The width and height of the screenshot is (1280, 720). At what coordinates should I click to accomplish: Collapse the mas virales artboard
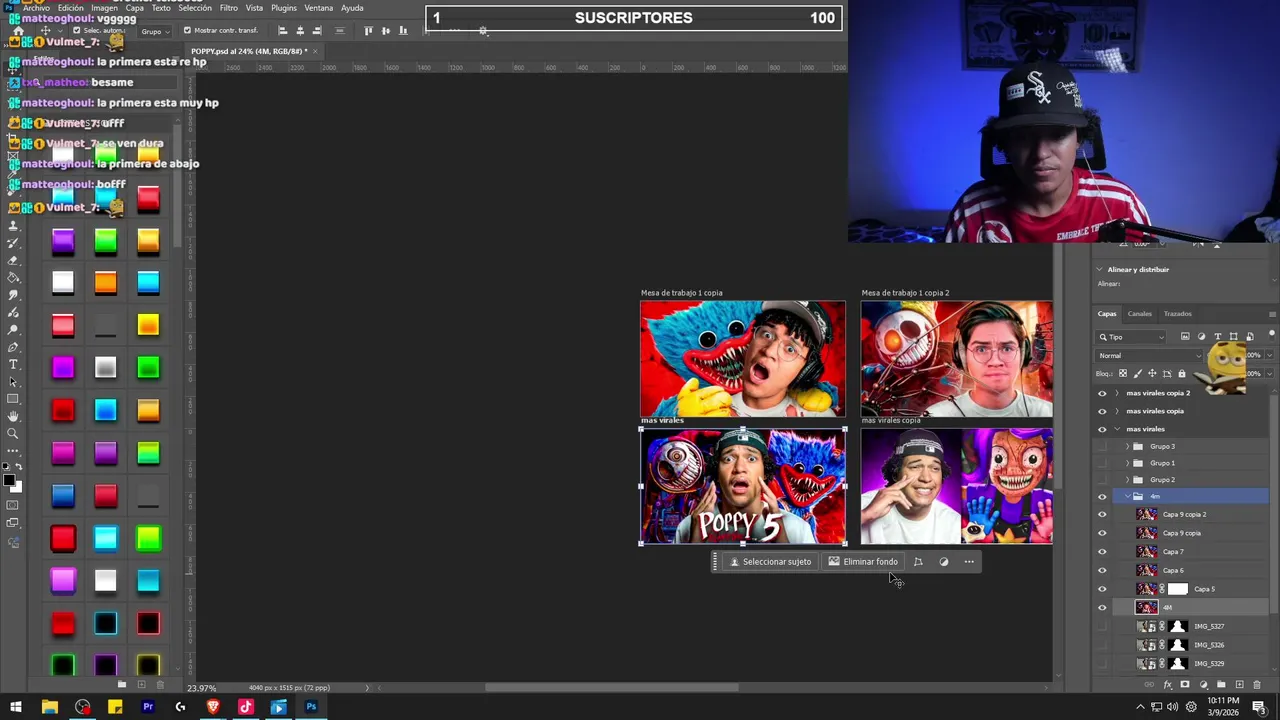1117,429
